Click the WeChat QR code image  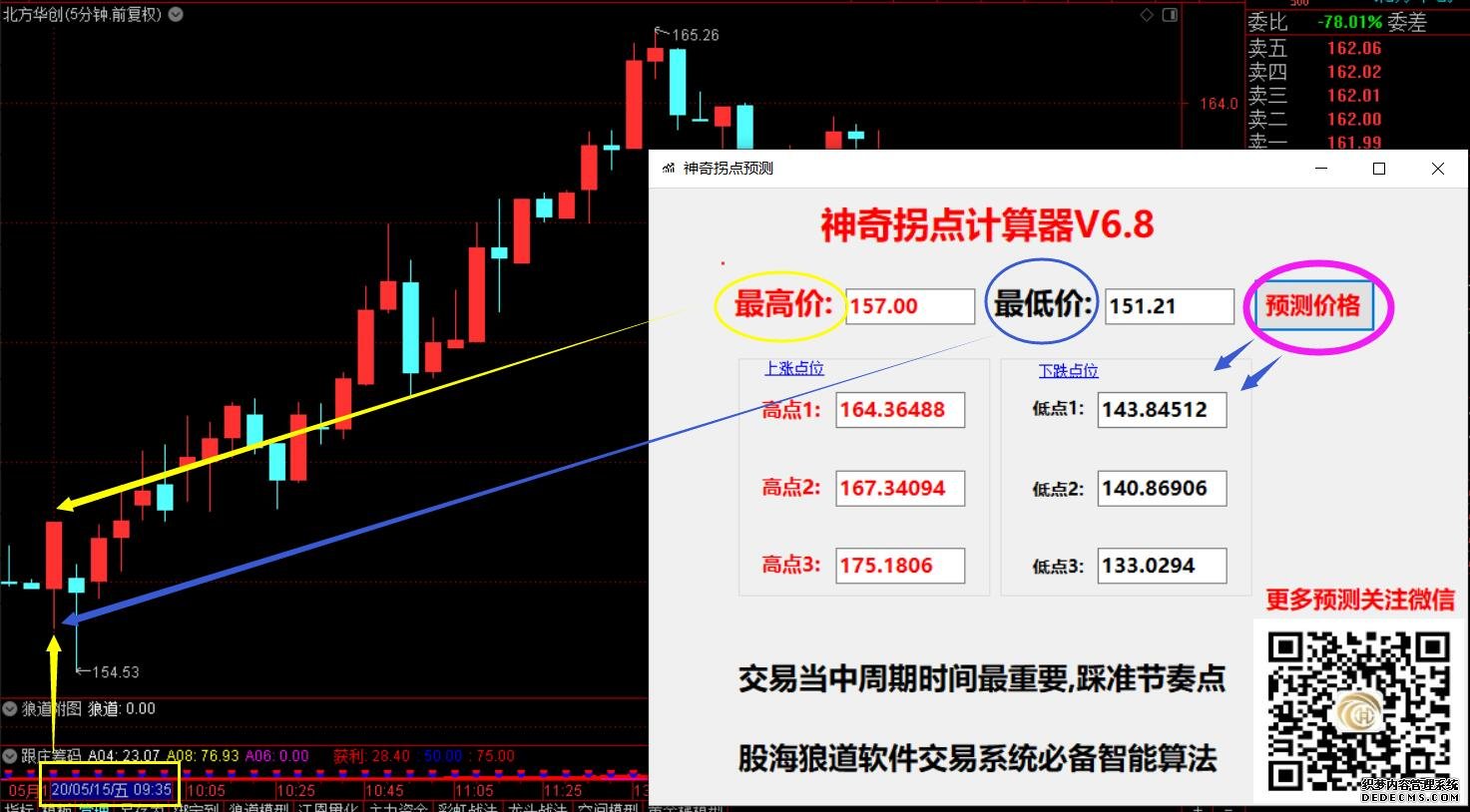pyautogui.click(x=1357, y=708)
